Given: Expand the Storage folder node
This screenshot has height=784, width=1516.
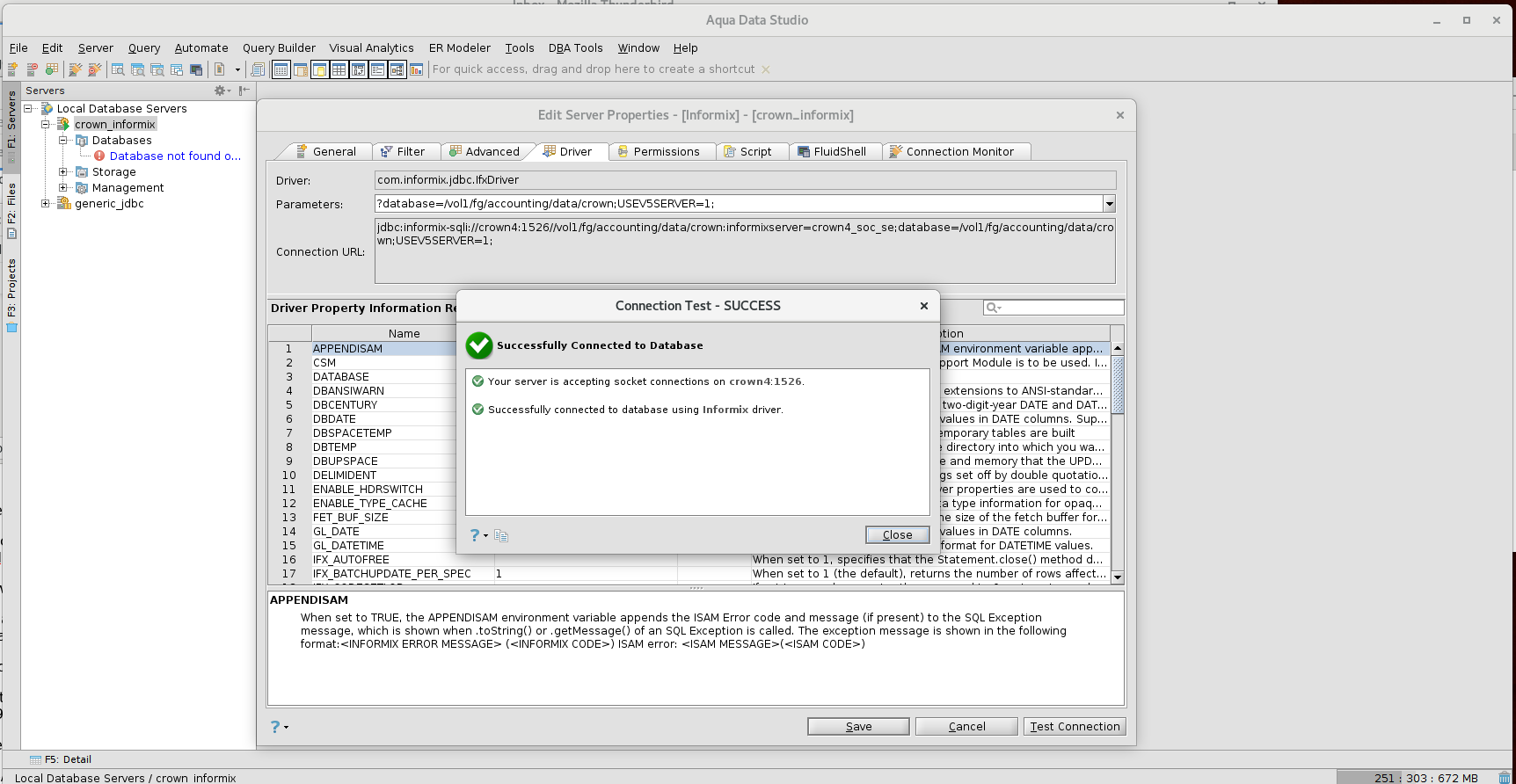Looking at the screenshot, I should (63, 171).
